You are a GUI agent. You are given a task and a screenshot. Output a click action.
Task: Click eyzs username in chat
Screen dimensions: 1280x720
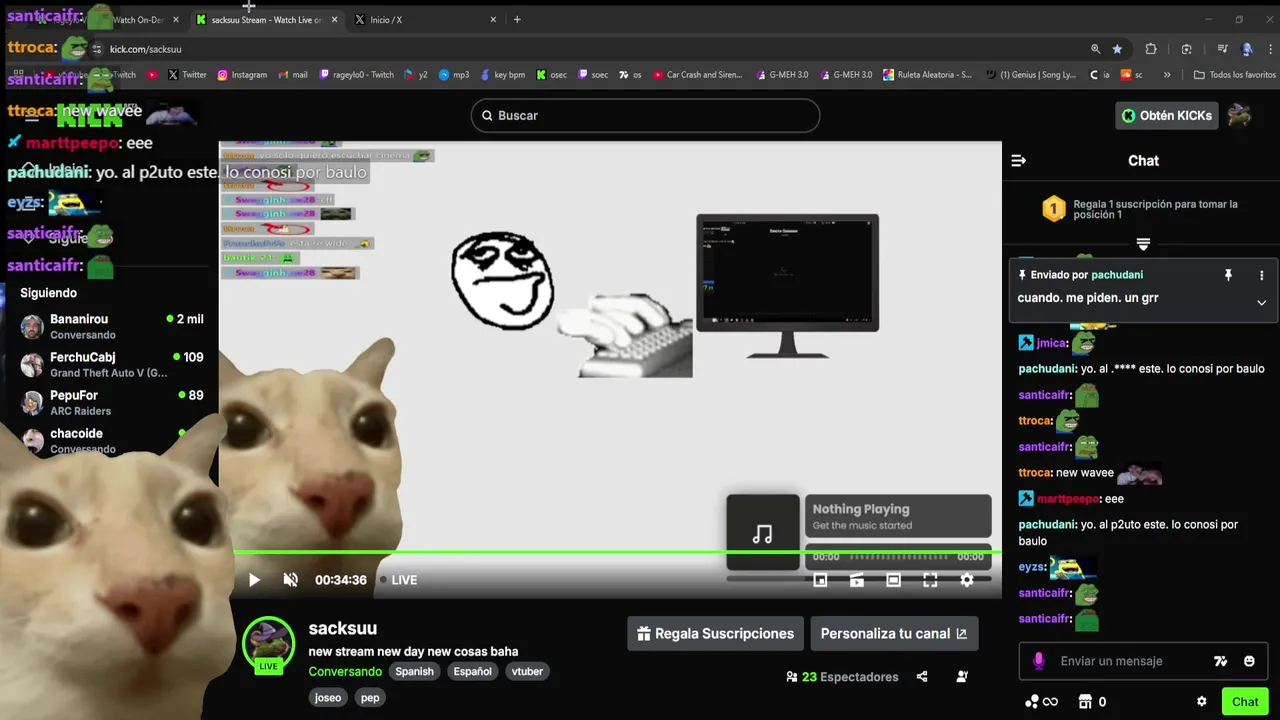point(1032,567)
